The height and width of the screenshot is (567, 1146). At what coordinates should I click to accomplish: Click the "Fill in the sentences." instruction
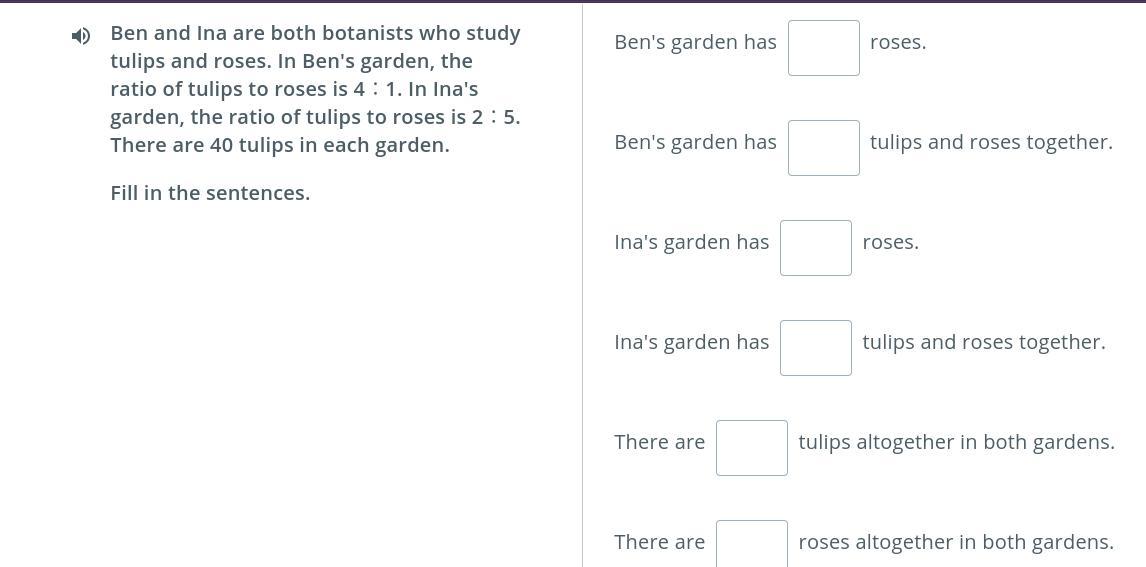coord(210,193)
